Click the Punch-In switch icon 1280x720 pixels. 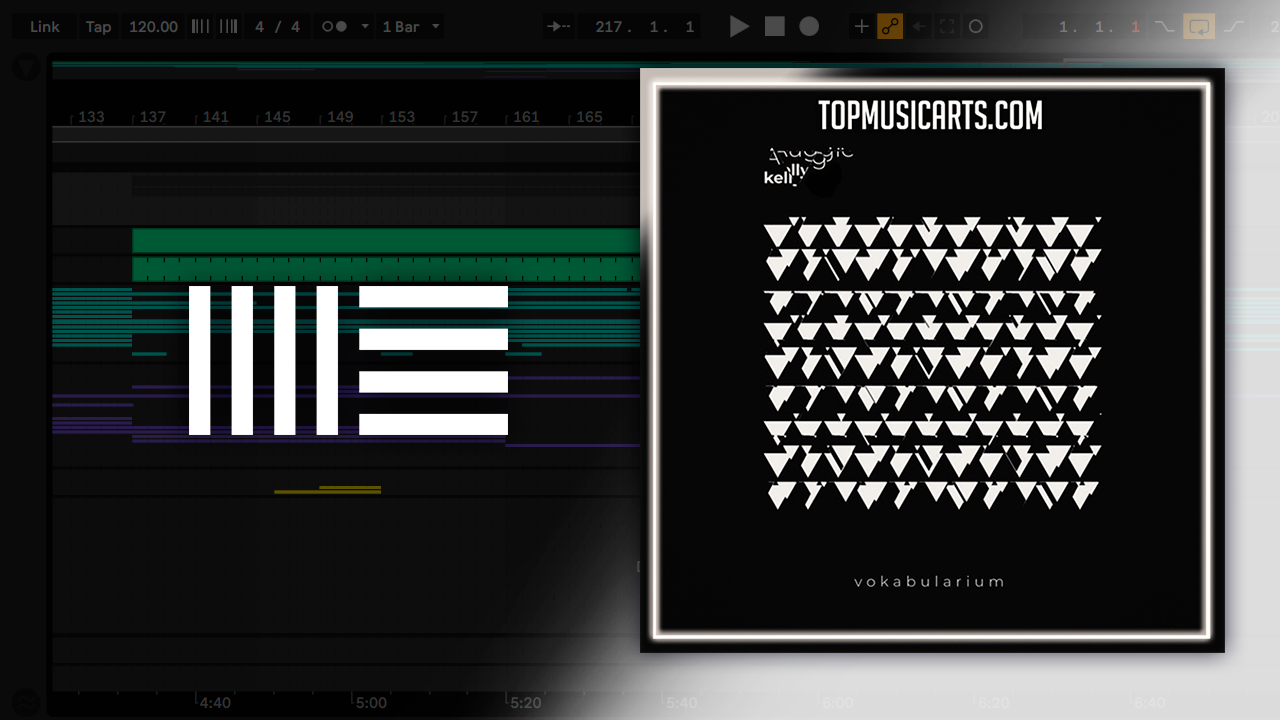click(x=1164, y=27)
